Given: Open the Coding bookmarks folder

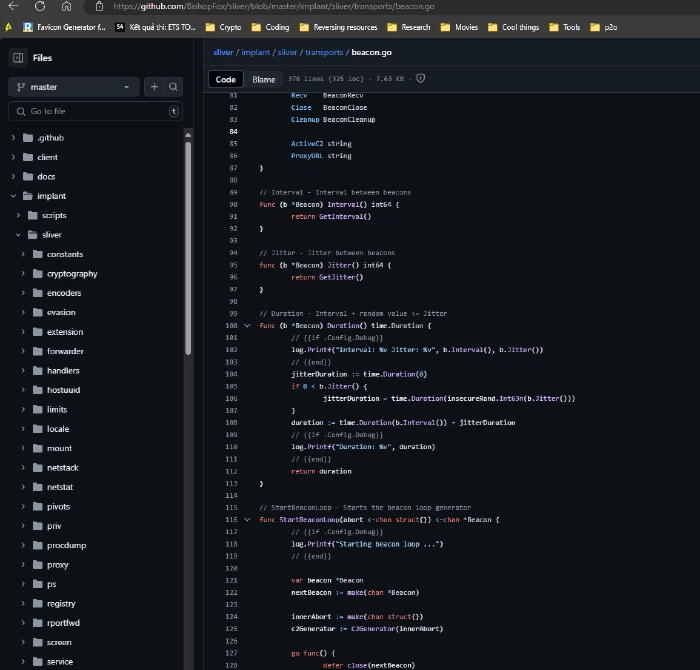Looking at the screenshot, I should click(x=271, y=27).
